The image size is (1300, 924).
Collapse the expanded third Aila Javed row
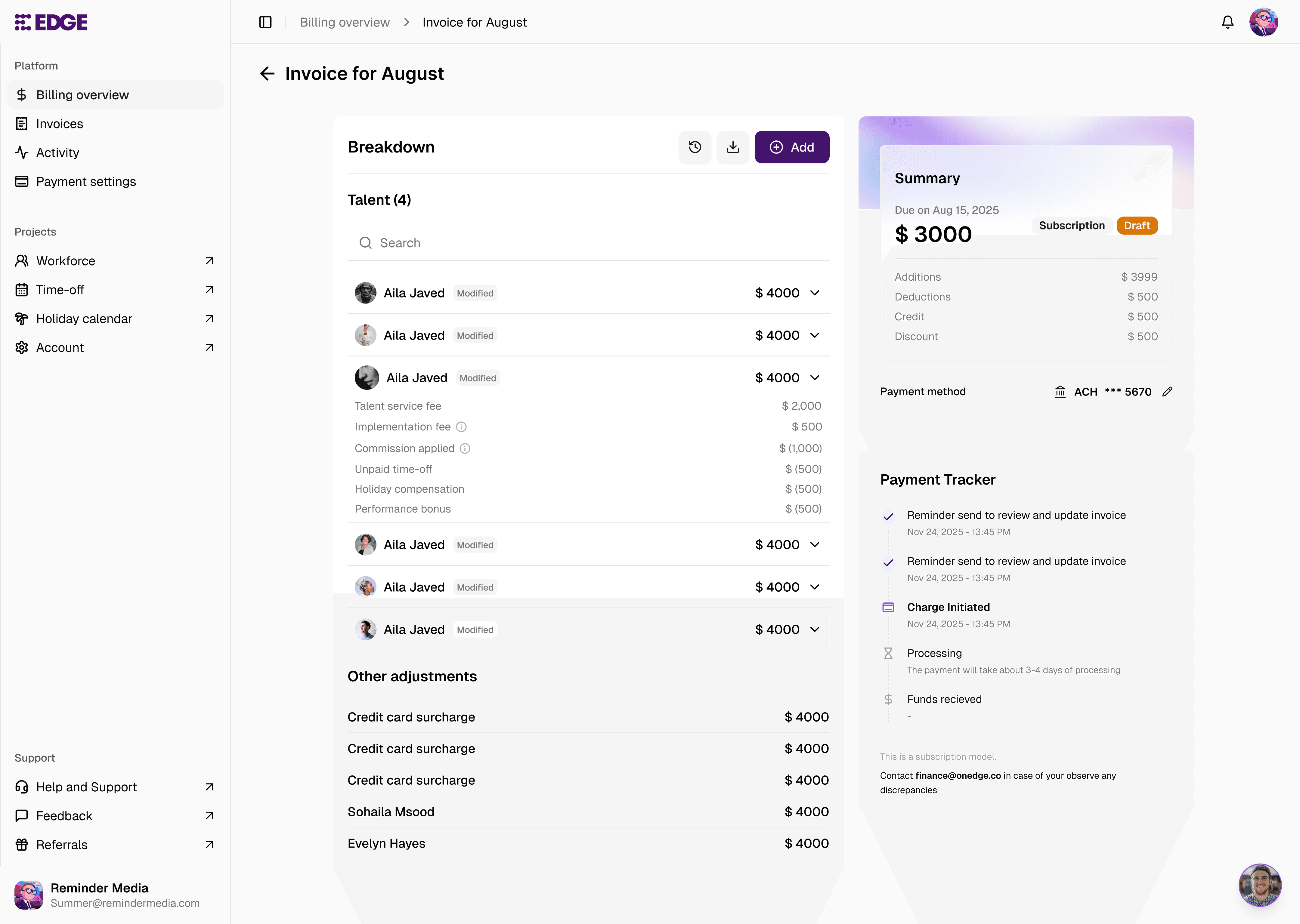[815, 378]
